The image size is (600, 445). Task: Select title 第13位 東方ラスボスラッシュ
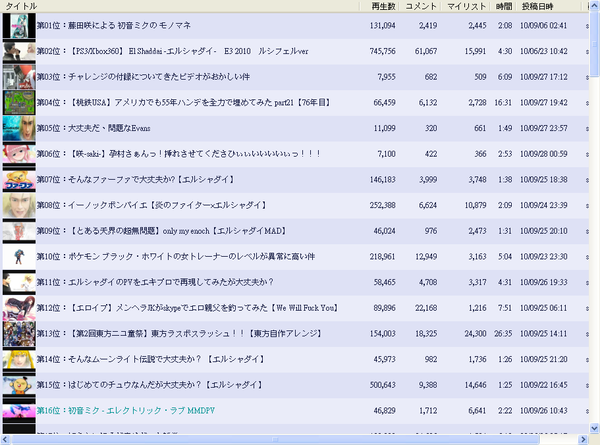pyautogui.click(x=179, y=333)
